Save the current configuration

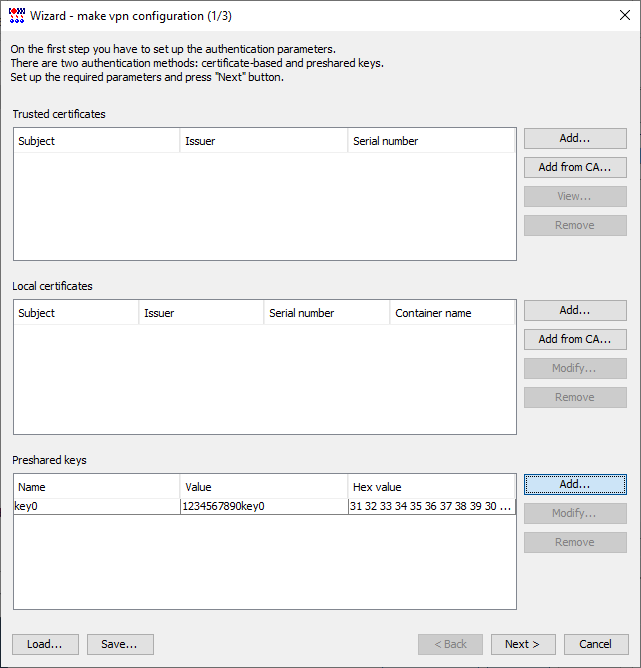point(120,644)
